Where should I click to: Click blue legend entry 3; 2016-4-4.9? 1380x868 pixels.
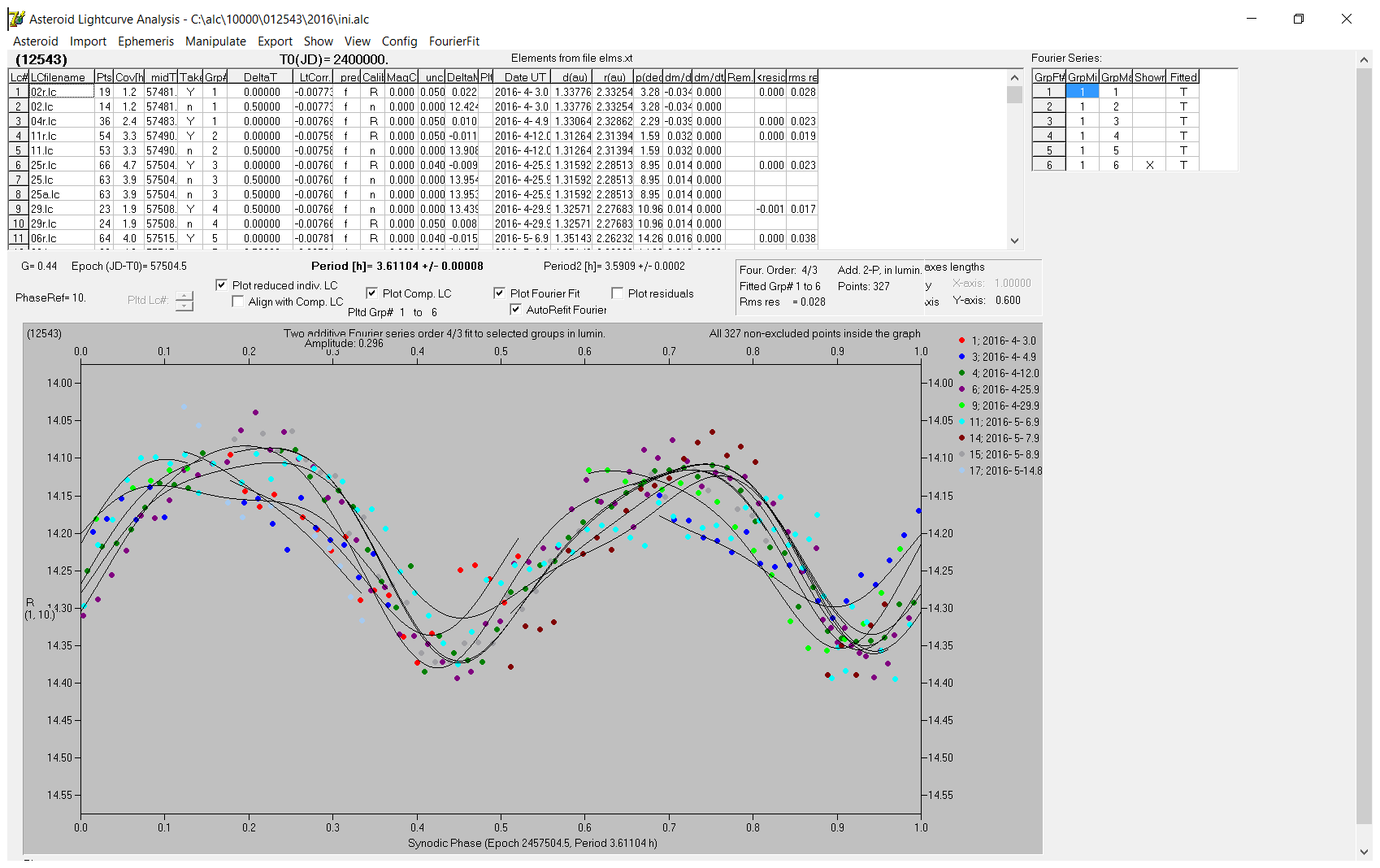pos(997,357)
